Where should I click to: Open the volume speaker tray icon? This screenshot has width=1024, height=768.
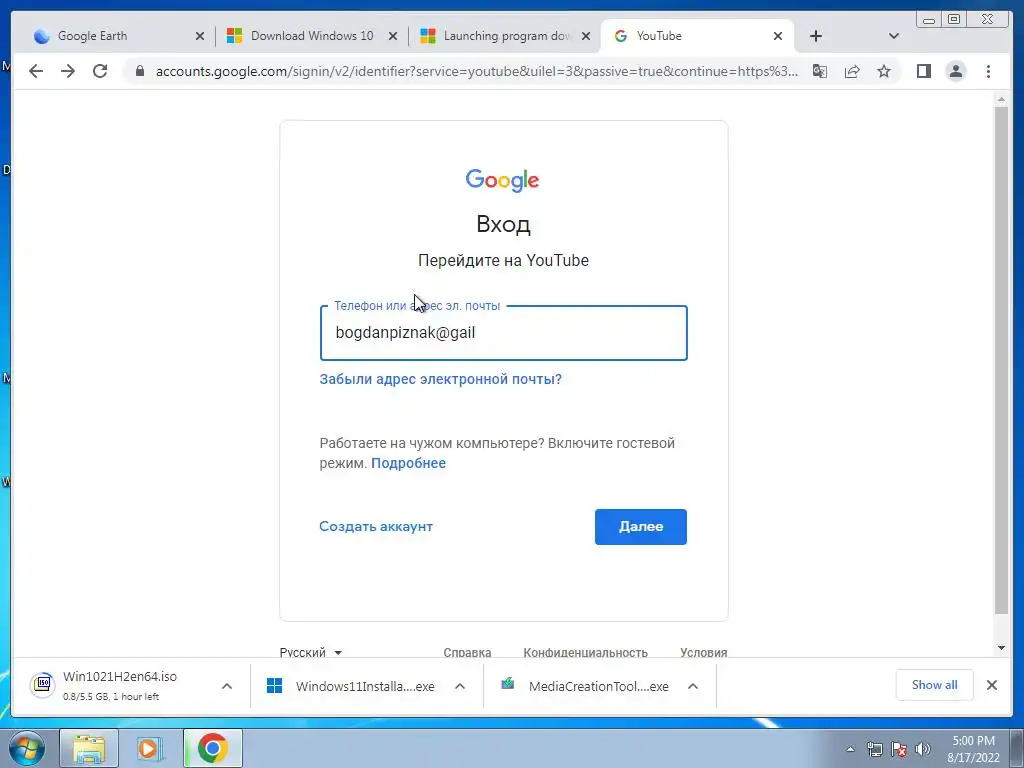click(923, 749)
